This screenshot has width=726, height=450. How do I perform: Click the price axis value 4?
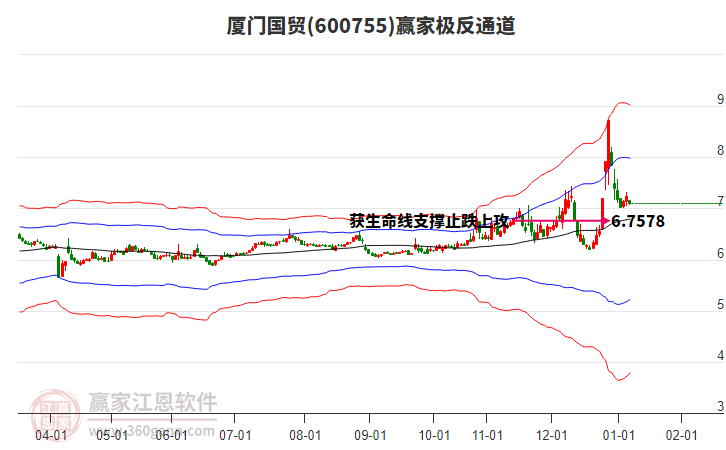click(x=720, y=355)
